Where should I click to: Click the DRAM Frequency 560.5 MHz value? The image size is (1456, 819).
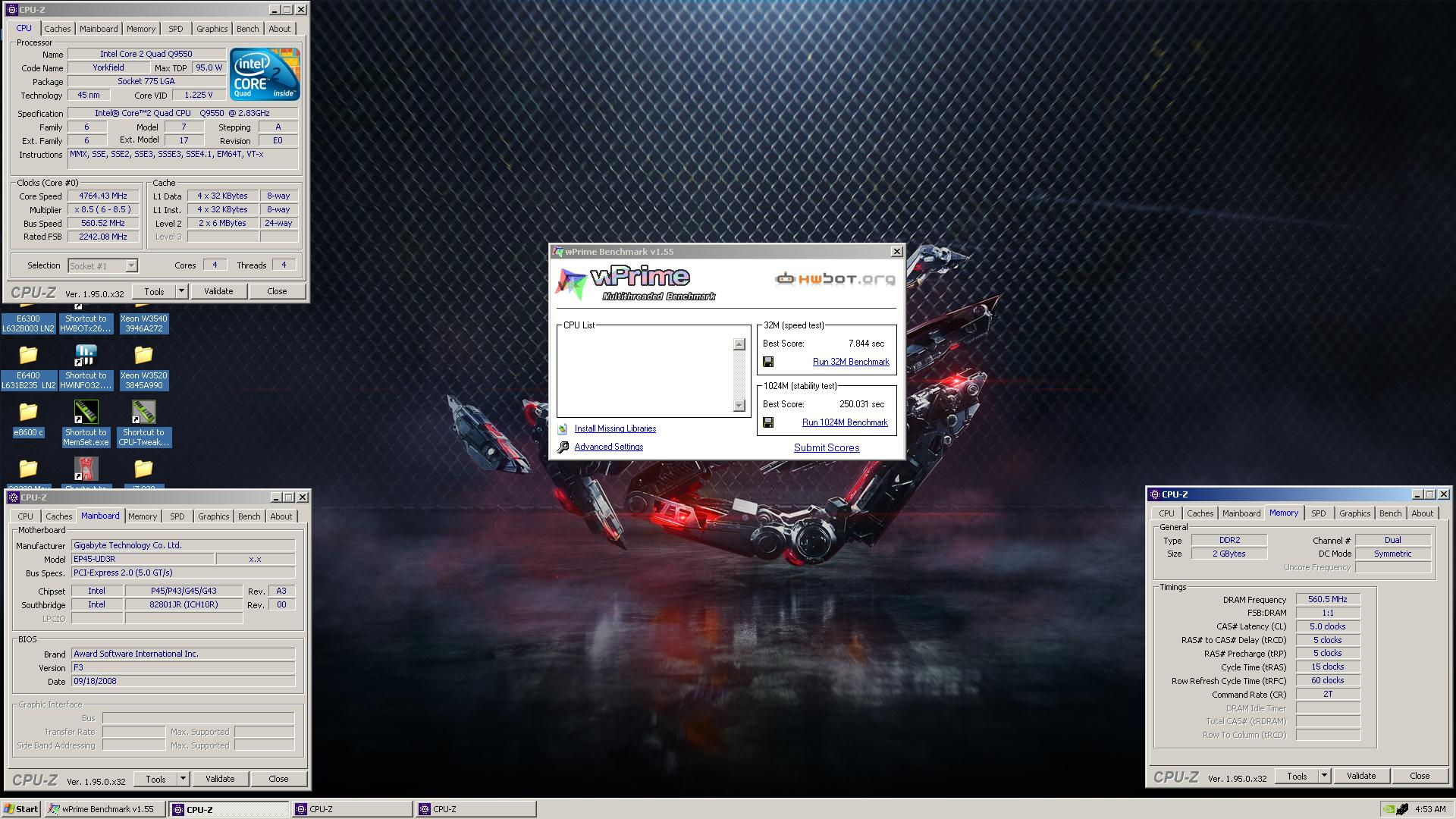tap(1327, 599)
